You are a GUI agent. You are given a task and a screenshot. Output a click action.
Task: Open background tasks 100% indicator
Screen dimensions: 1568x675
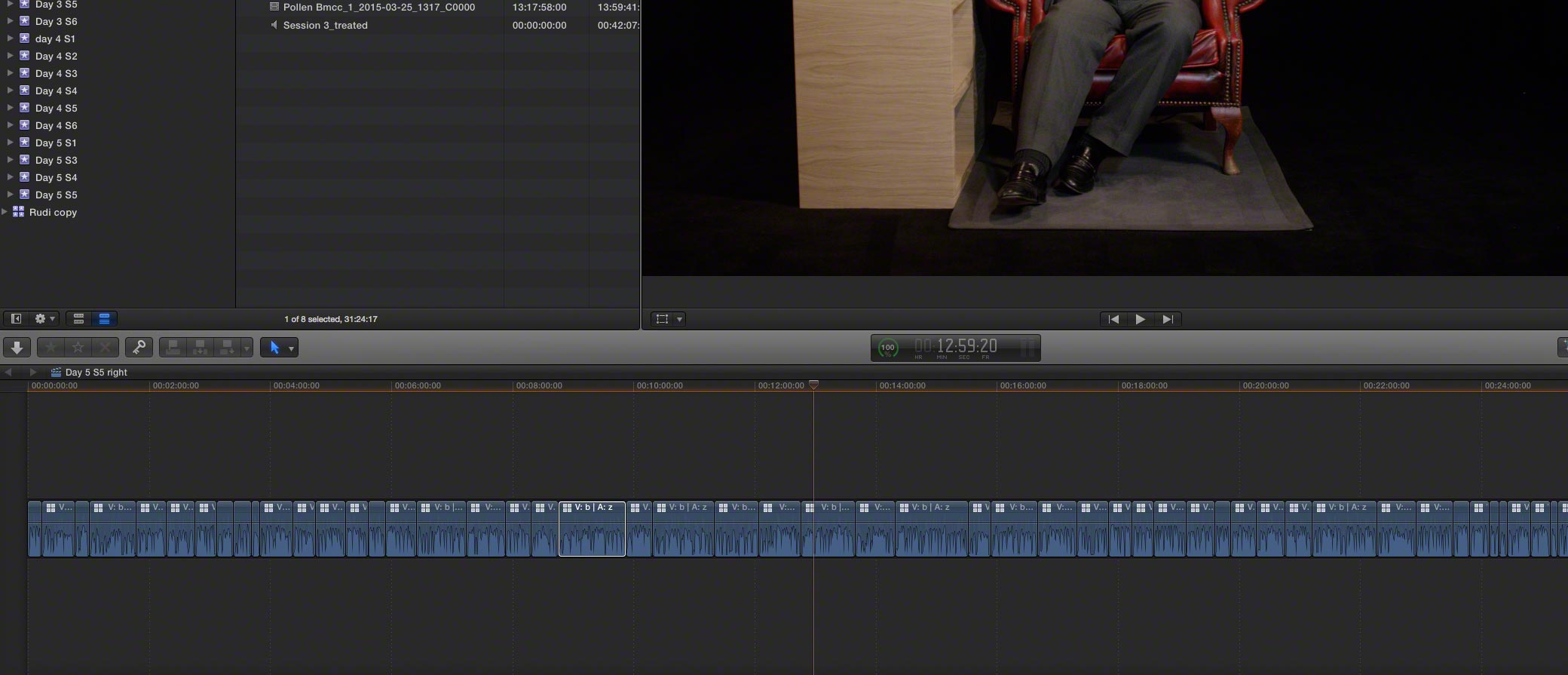(x=888, y=348)
